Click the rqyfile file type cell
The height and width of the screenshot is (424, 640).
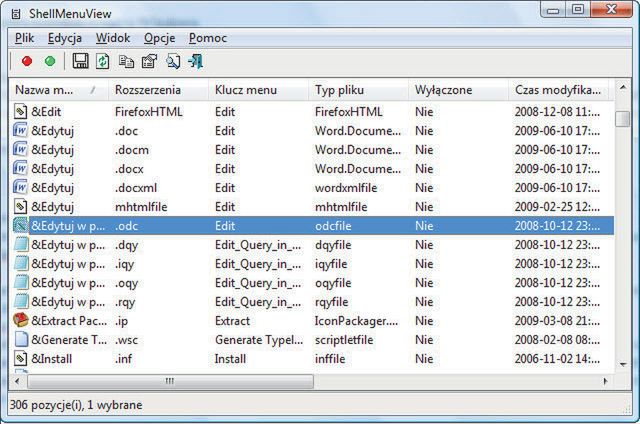coord(331,302)
